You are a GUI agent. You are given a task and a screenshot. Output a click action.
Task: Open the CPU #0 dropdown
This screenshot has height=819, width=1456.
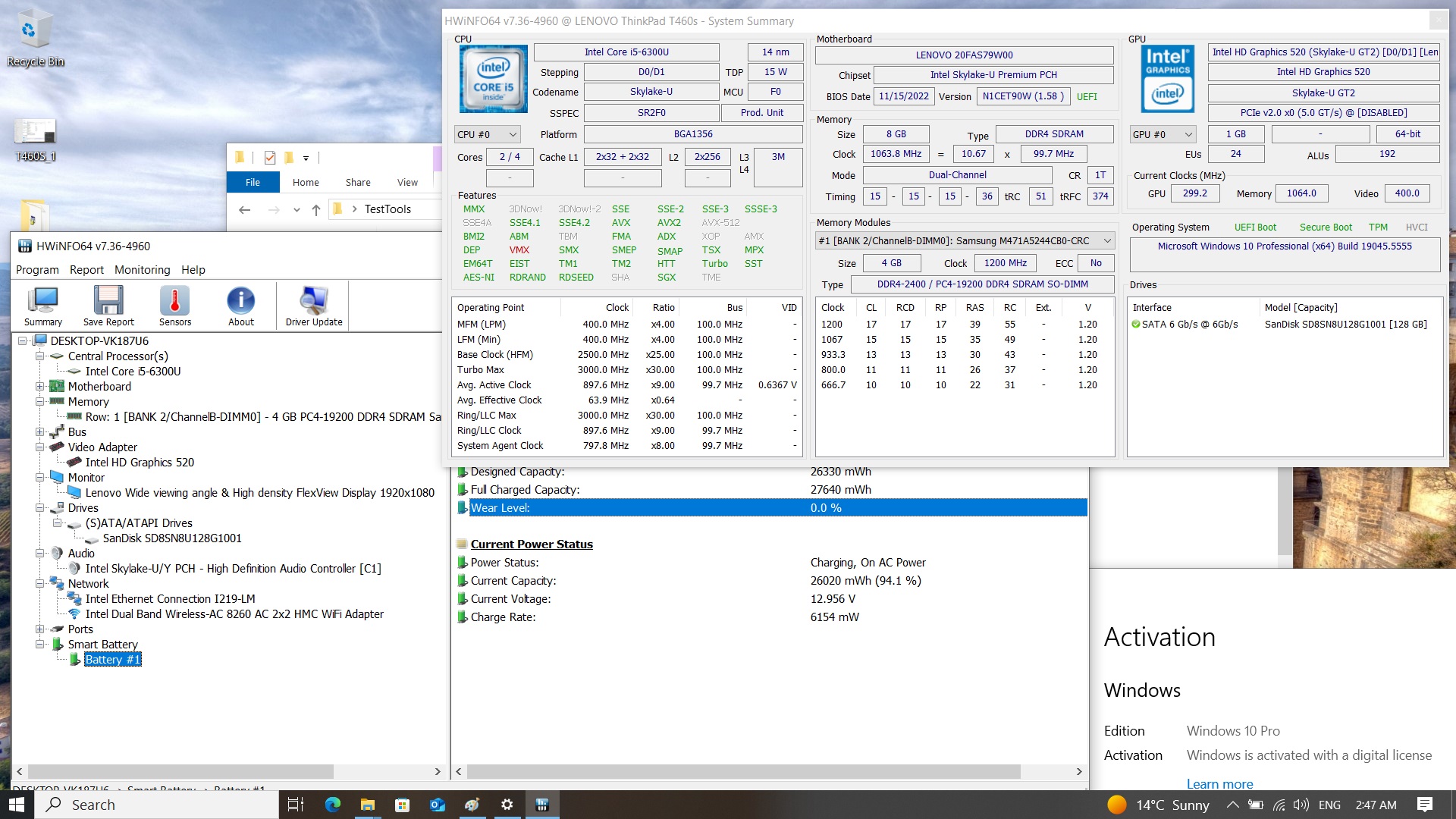488,134
